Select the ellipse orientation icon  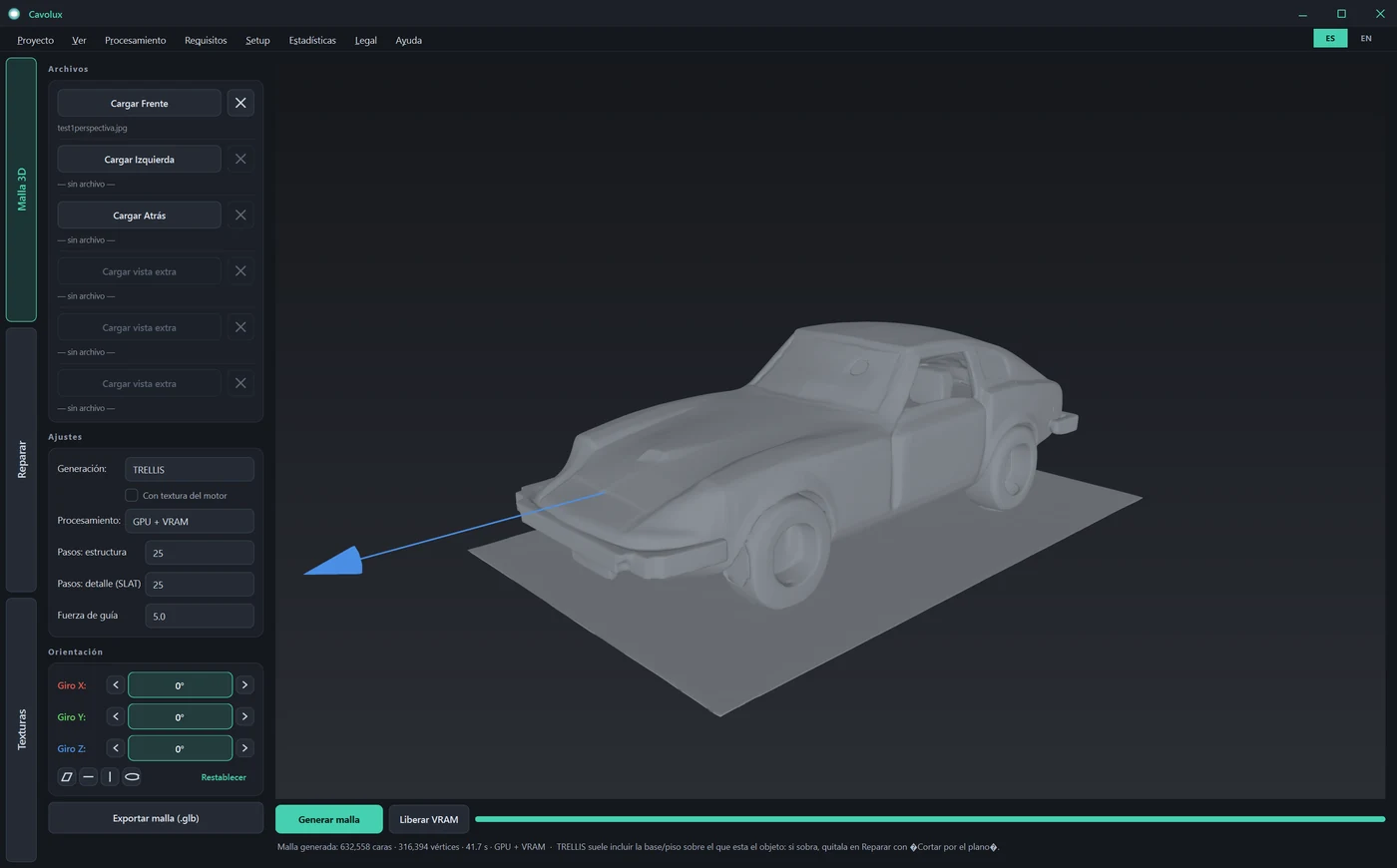coord(132,776)
